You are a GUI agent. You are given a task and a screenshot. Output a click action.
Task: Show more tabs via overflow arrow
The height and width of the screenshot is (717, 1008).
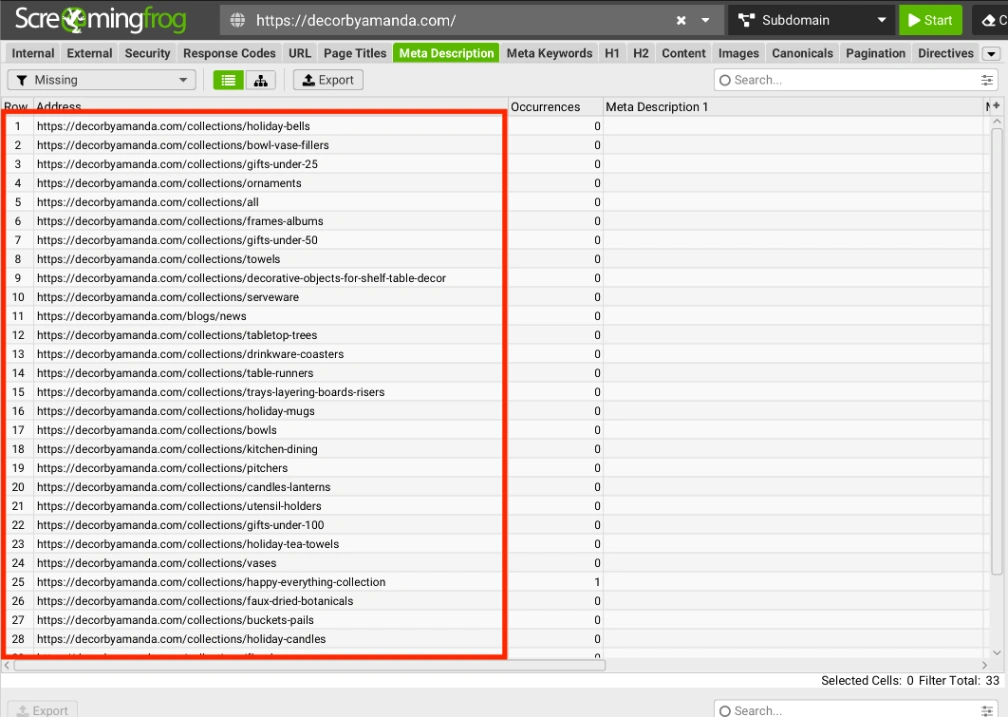click(x=990, y=54)
